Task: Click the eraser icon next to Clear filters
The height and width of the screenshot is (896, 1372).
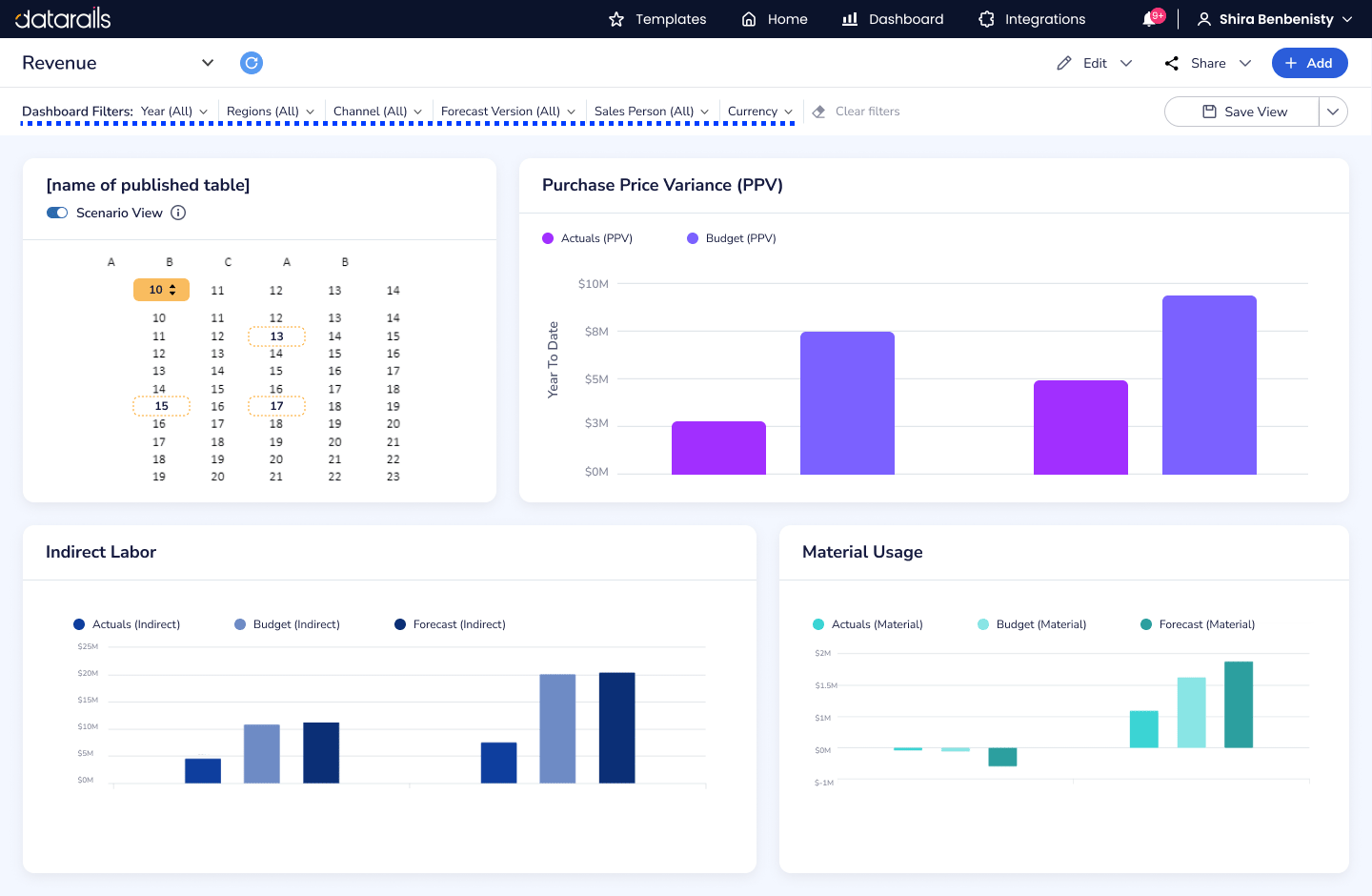Action: [818, 112]
